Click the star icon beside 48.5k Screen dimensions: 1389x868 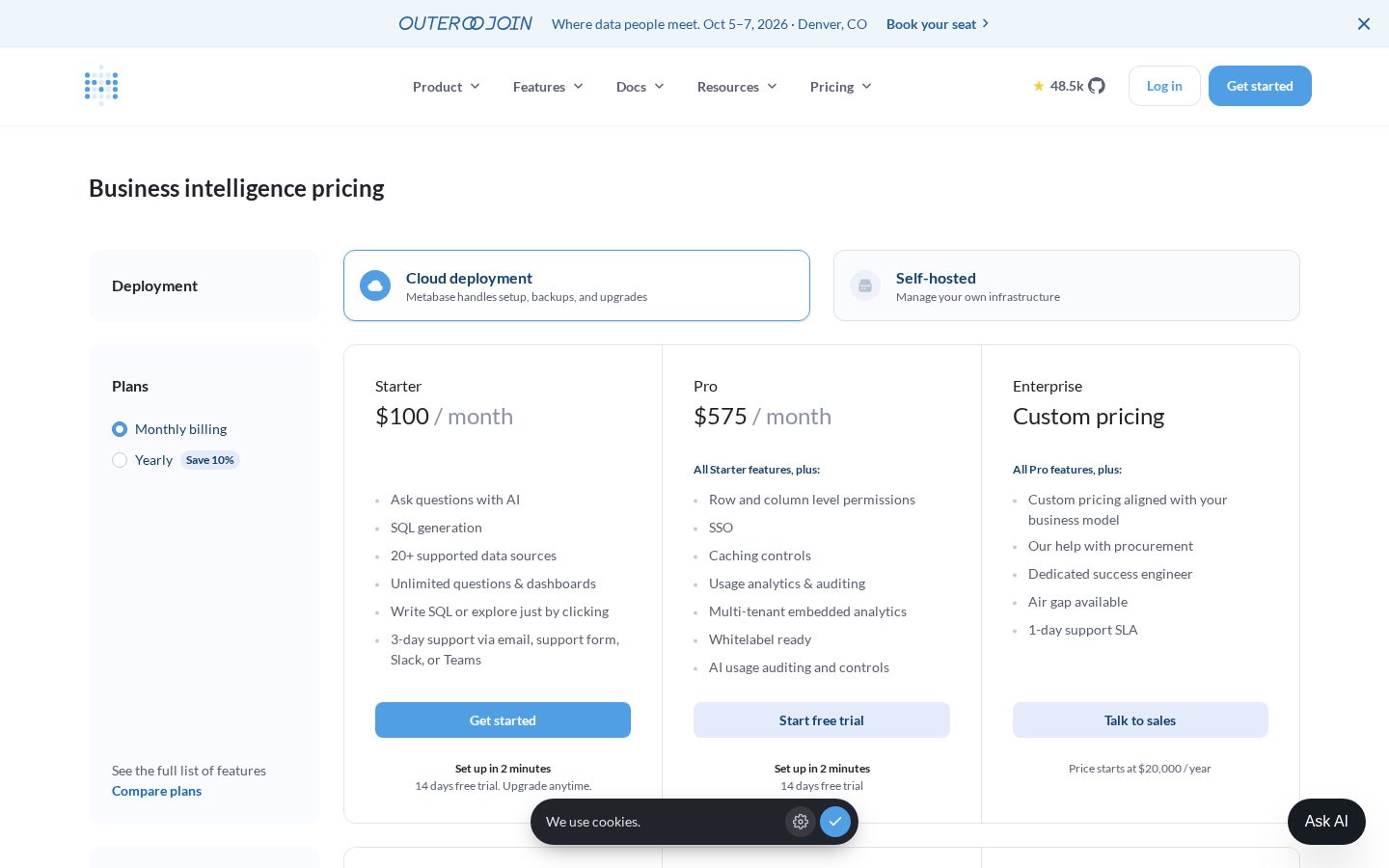point(1039,86)
